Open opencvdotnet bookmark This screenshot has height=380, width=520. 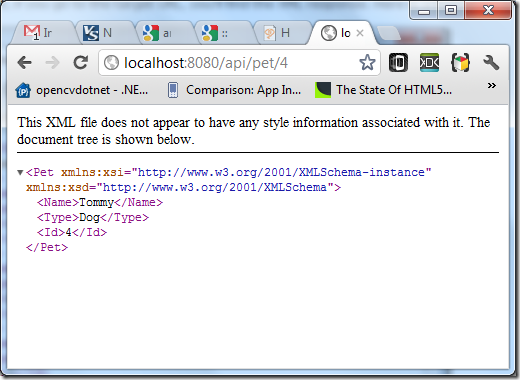coord(82,90)
